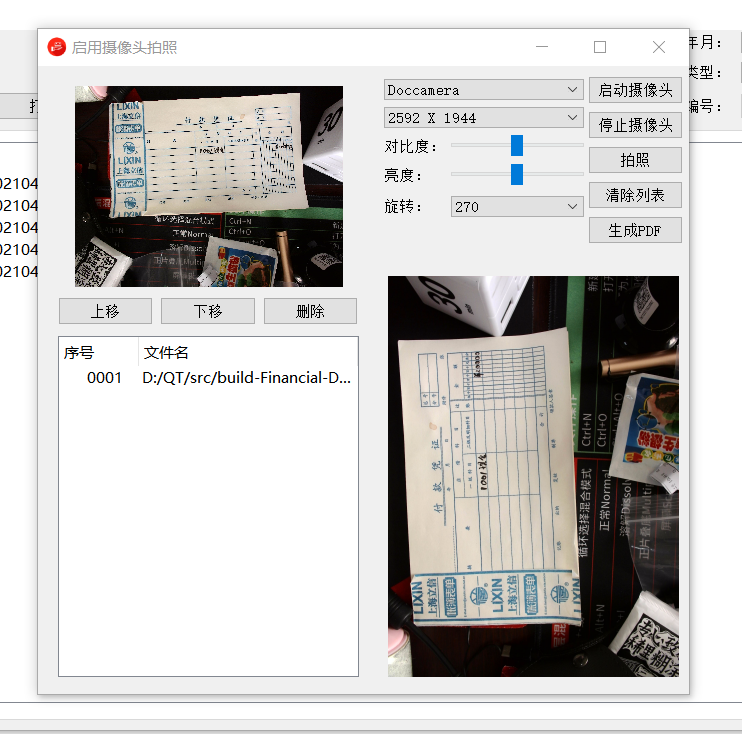Clear the list with 清除列表
Viewport: 742px width, 734px height.
[635, 195]
